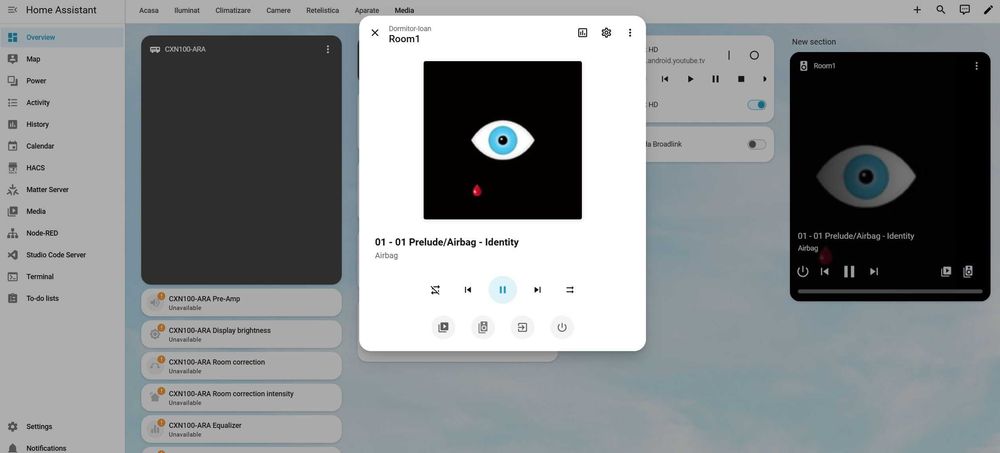Viewport: 1000px width, 453px height.
Task: Previous track on the YouTube TV card
Action: point(665,79)
